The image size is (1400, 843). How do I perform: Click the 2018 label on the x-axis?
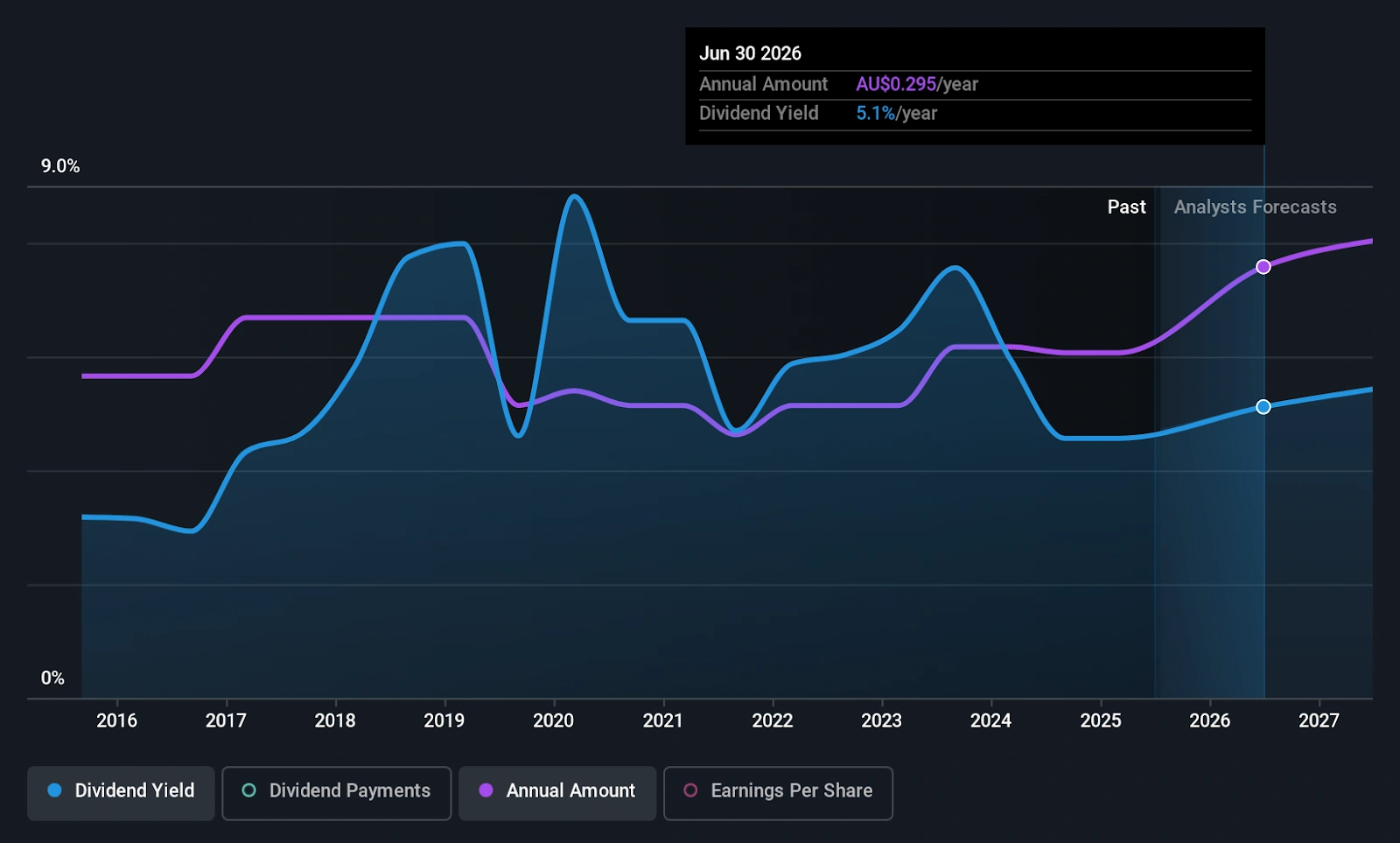pos(335,720)
